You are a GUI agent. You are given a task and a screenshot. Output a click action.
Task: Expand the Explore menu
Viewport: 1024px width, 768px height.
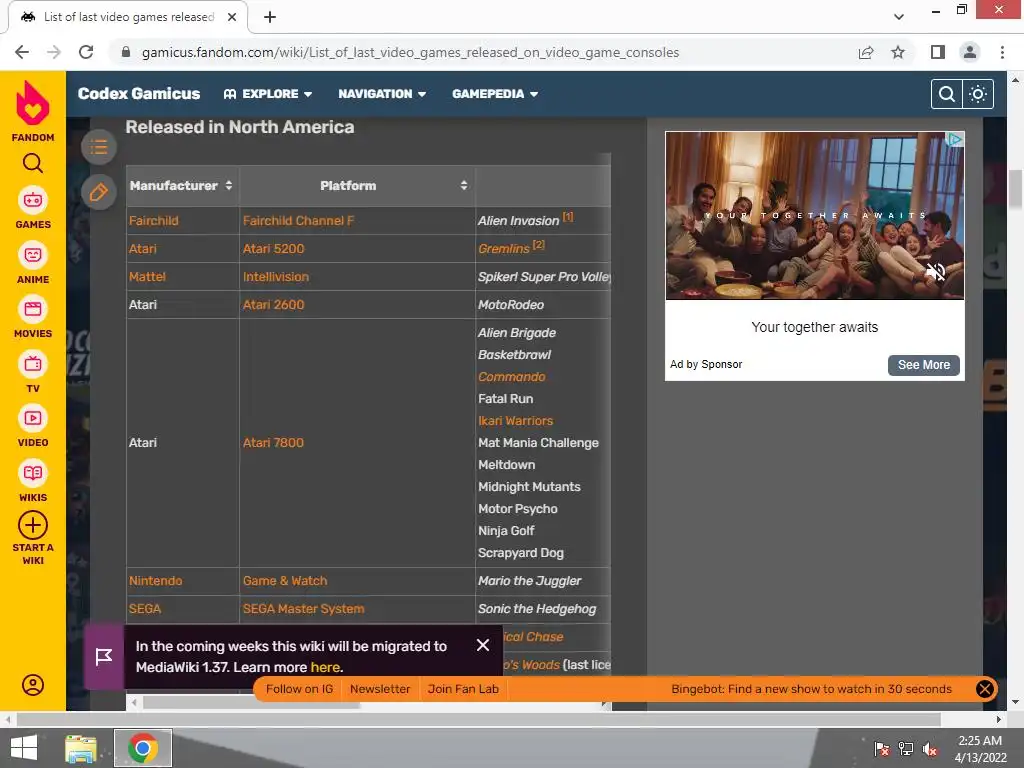[x=268, y=94]
